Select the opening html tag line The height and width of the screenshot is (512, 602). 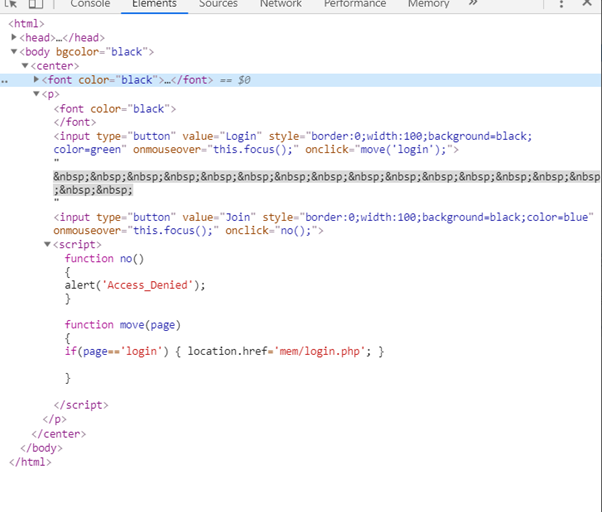[26, 23]
